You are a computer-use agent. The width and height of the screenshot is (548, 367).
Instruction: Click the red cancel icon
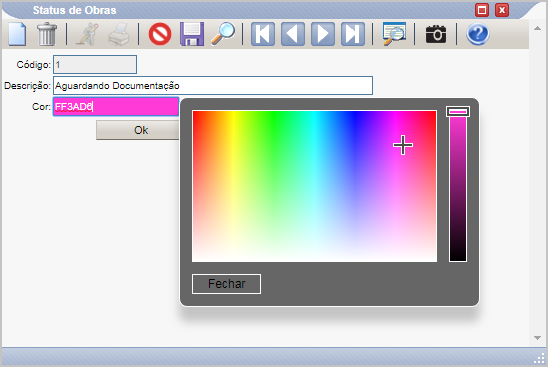point(160,34)
